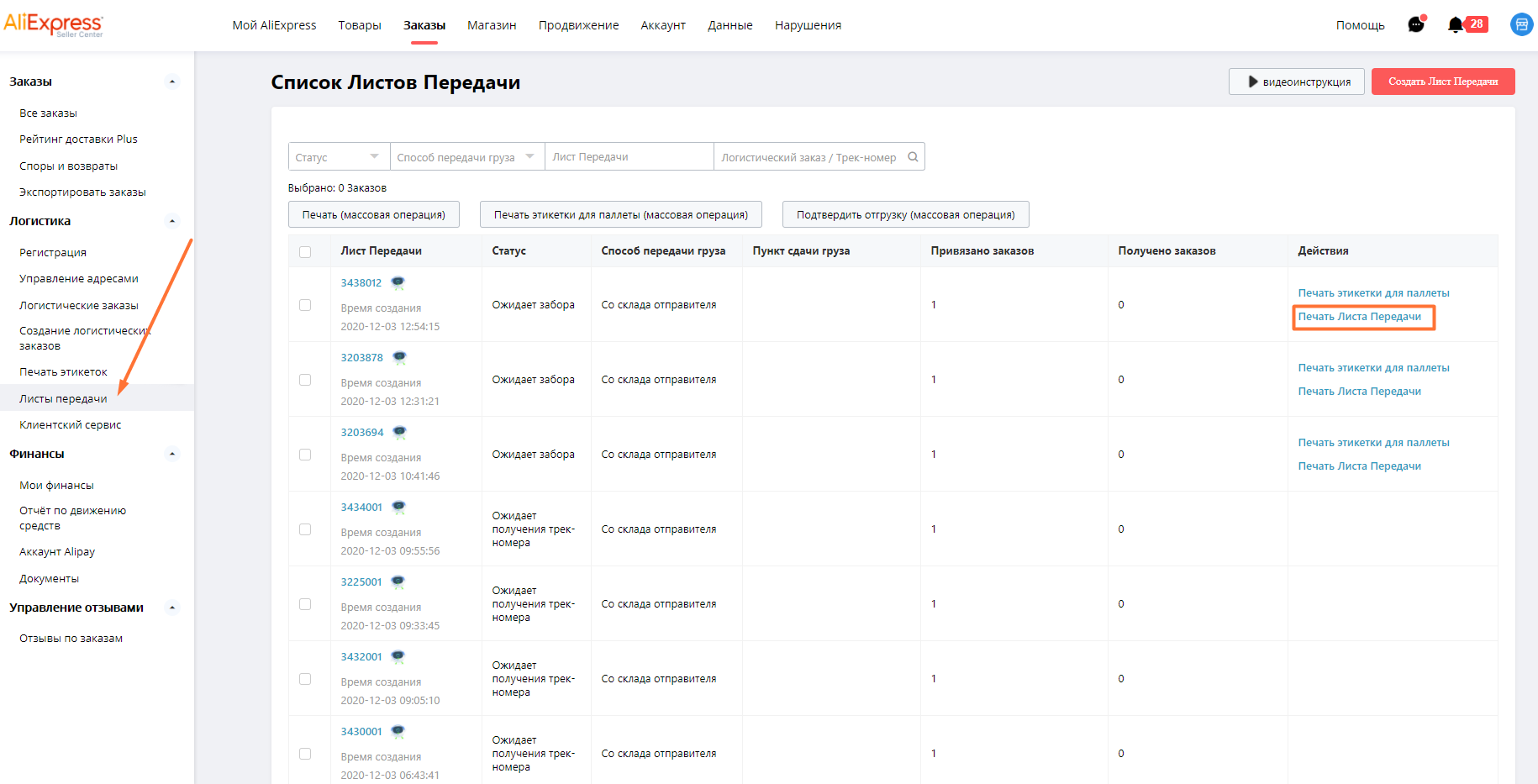Collapse the Логистика sidebar section
The width and height of the screenshot is (1538, 784).
click(172, 221)
